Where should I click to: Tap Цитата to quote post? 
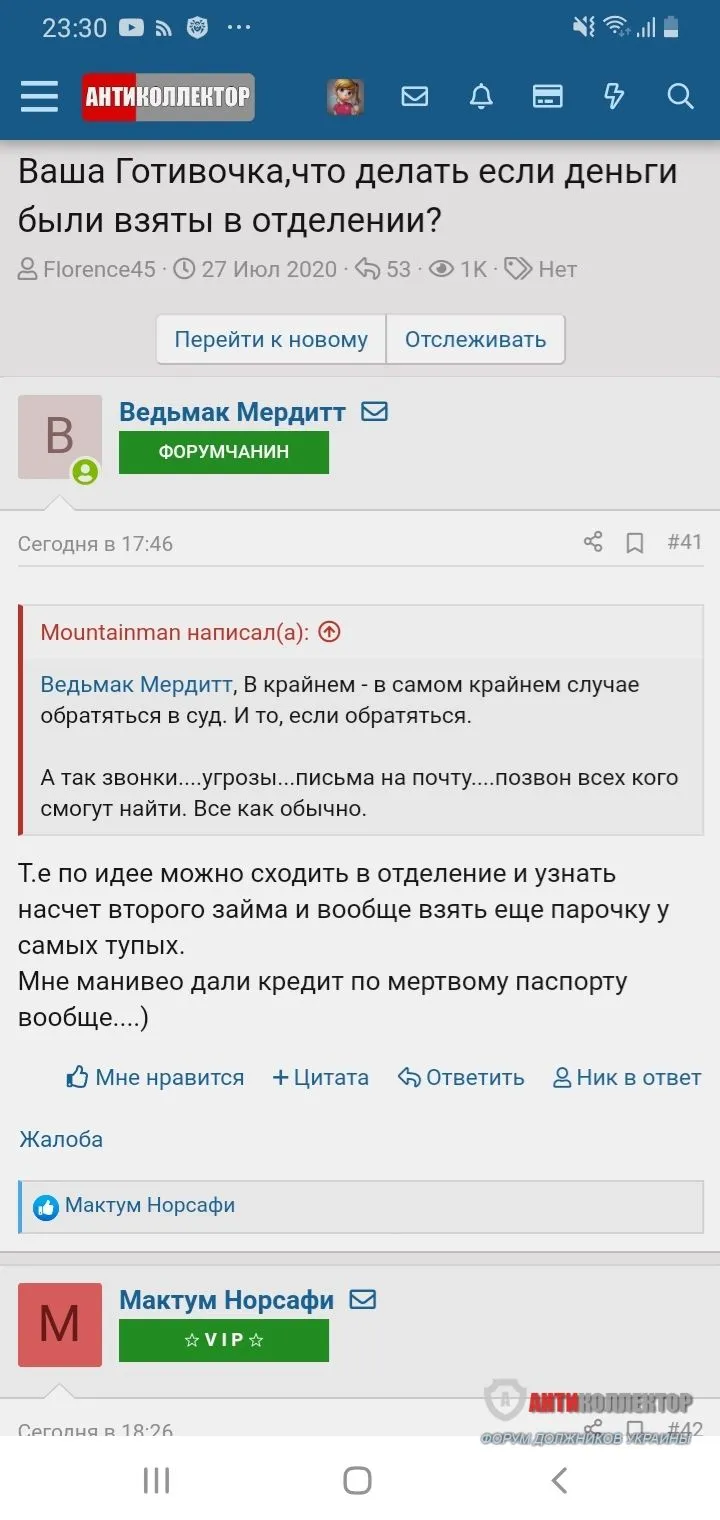click(321, 1077)
